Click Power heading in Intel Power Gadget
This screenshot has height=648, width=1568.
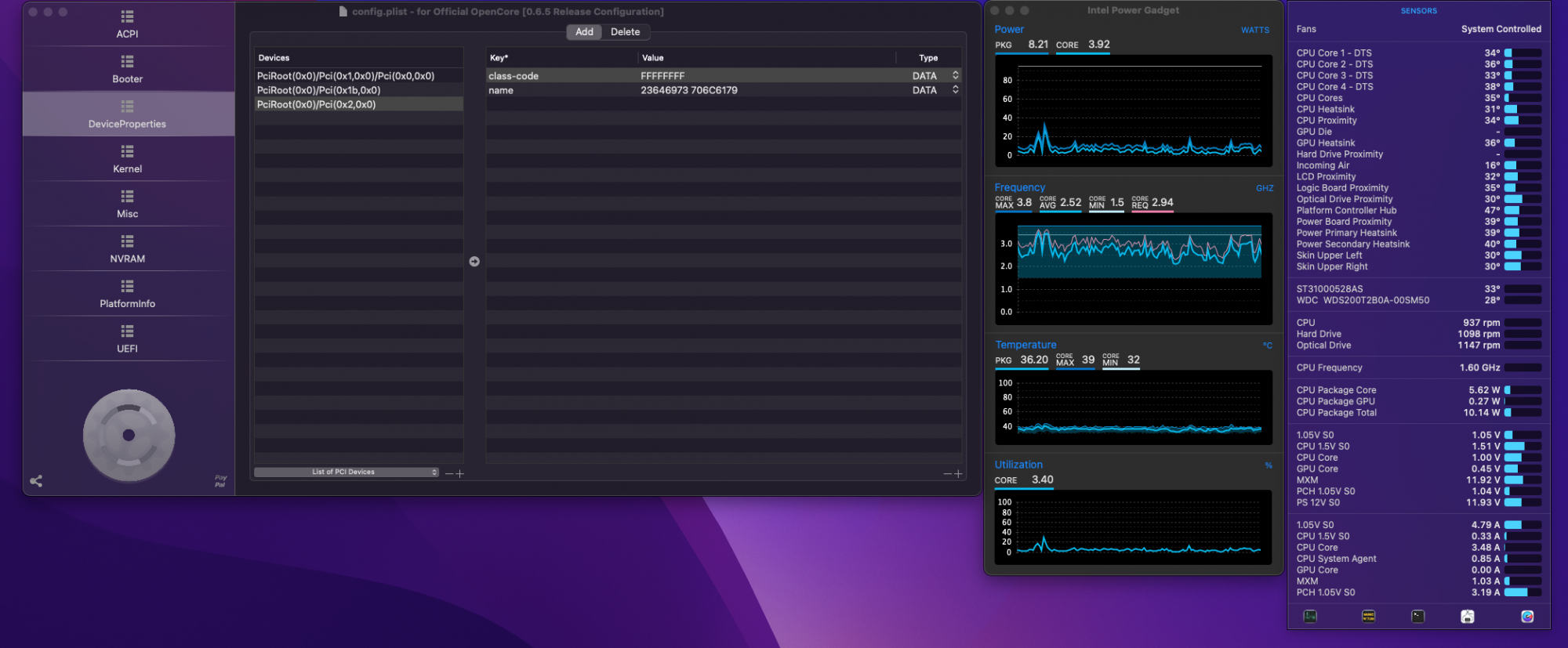coord(1009,30)
